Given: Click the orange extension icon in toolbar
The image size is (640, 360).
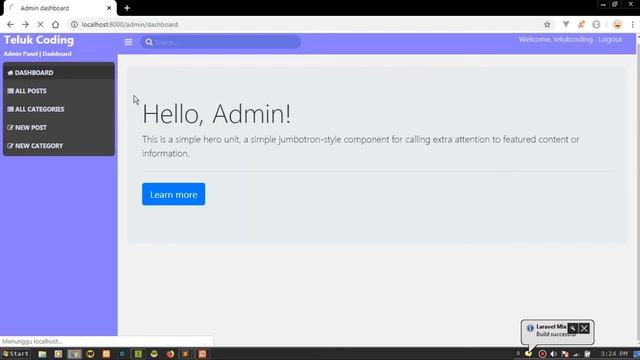Looking at the screenshot, I should tap(581, 24).
